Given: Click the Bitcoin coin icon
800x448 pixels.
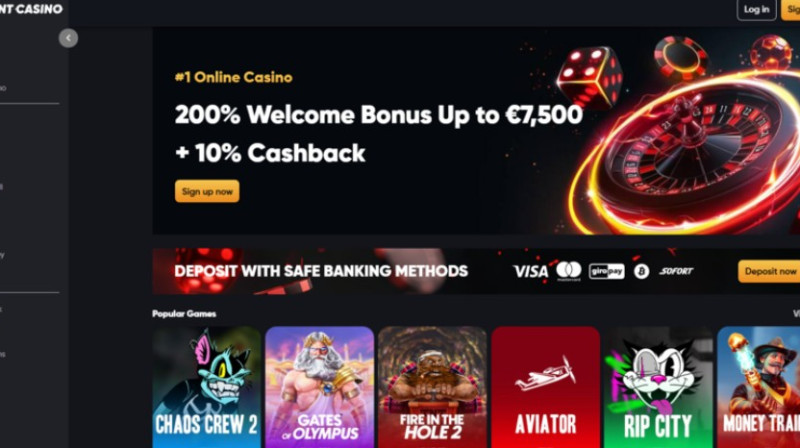Looking at the screenshot, I should 641,271.
